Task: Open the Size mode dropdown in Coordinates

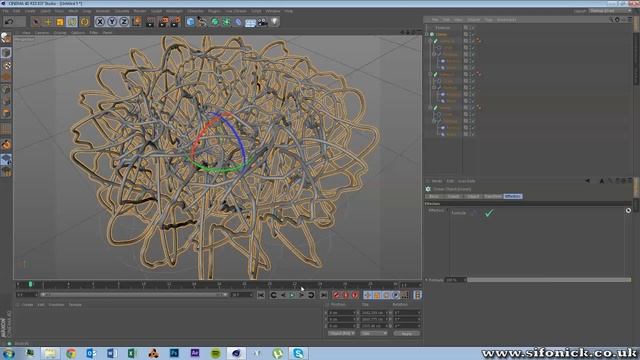Action: [373, 333]
